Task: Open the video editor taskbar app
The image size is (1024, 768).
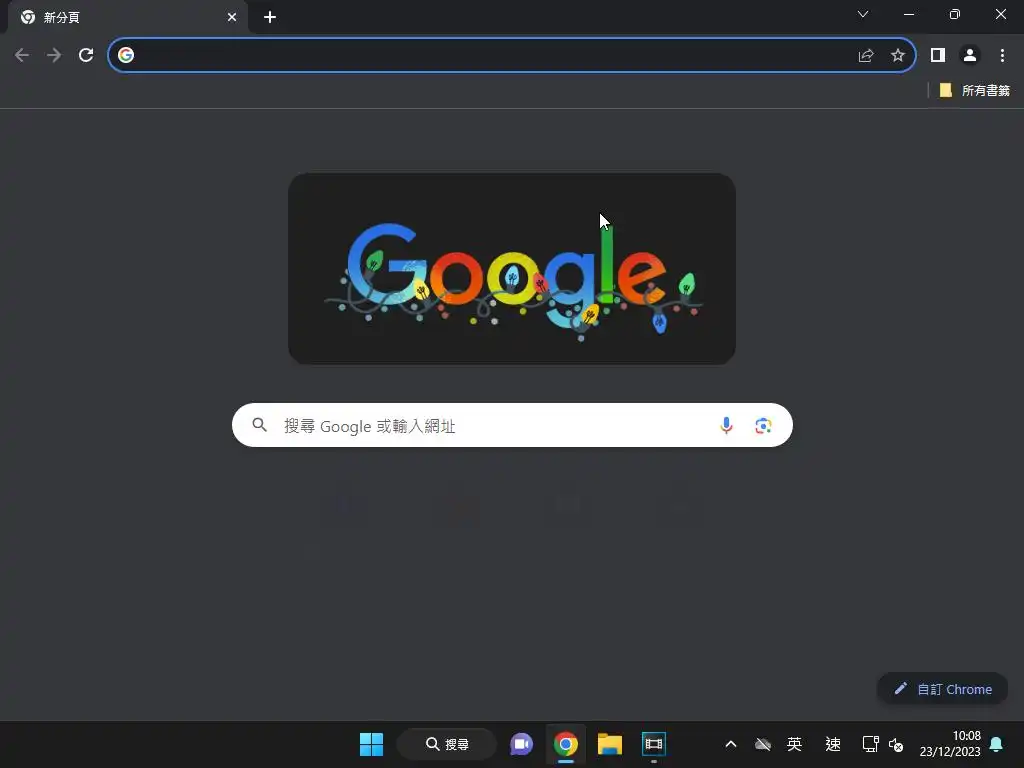Action: pos(654,744)
